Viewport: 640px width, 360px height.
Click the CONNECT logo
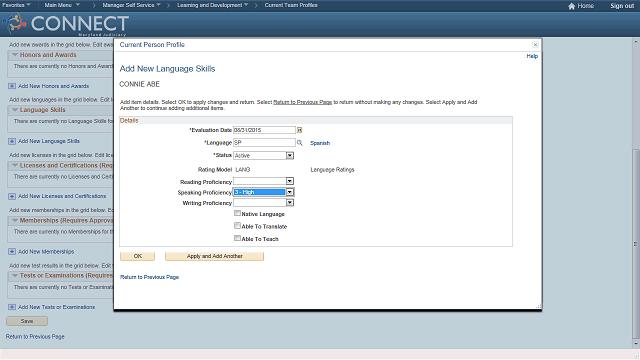[67, 24]
